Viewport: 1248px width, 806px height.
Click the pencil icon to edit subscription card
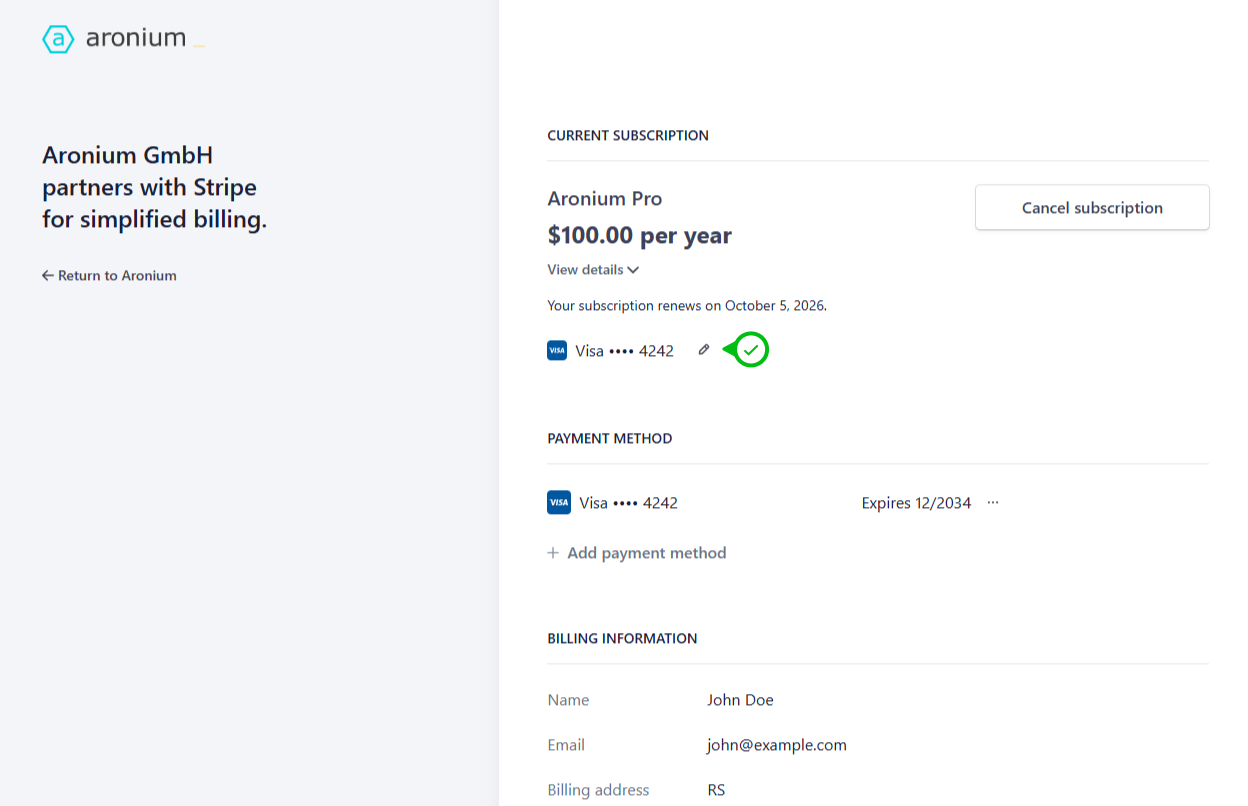point(704,350)
